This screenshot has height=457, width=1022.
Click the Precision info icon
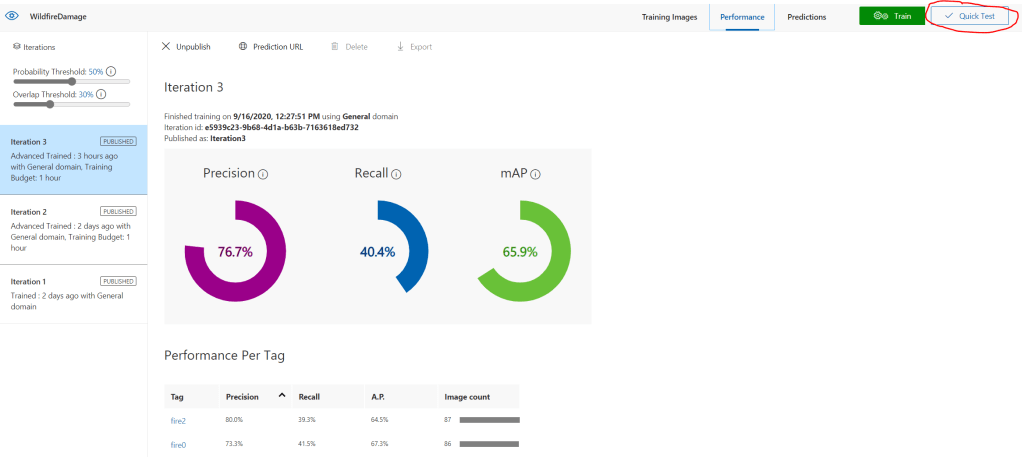(263, 174)
